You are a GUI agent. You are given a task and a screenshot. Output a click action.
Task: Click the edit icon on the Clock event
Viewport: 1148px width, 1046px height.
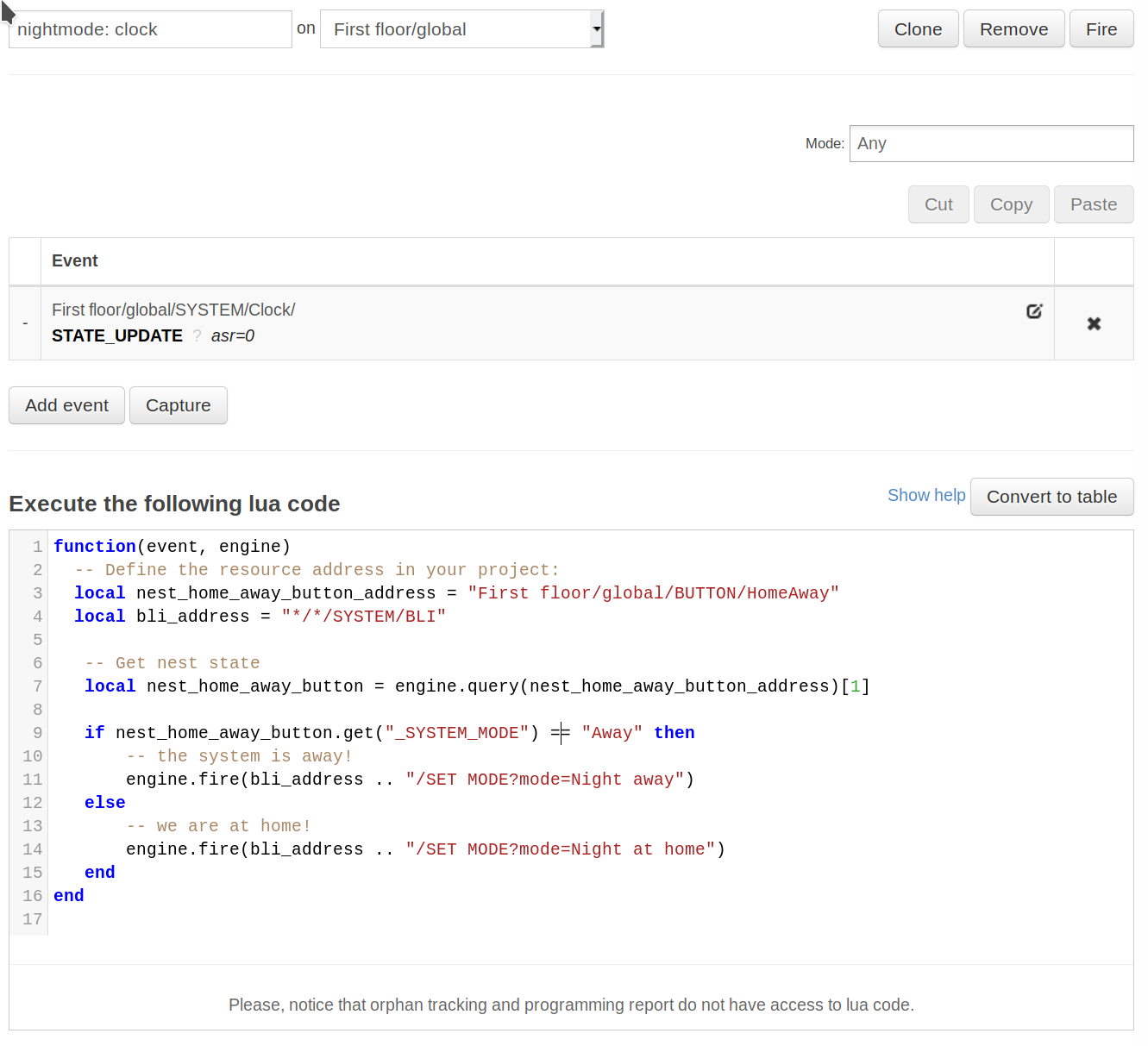(1034, 311)
